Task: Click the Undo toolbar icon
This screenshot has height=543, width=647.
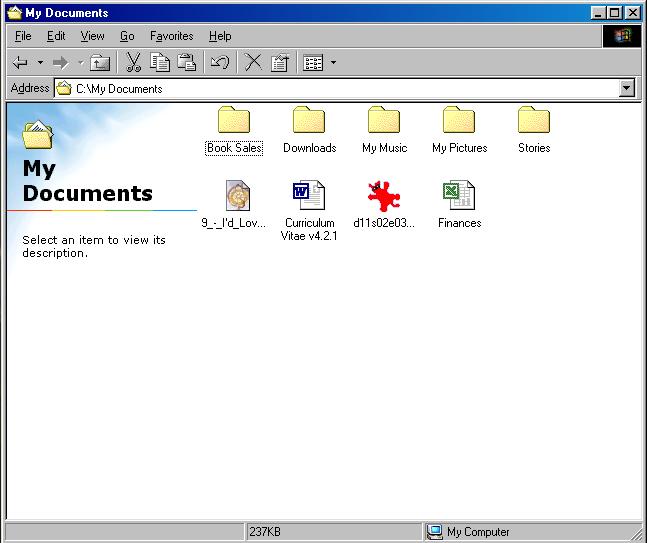Action: pyautogui.click(x=220, y=63)
